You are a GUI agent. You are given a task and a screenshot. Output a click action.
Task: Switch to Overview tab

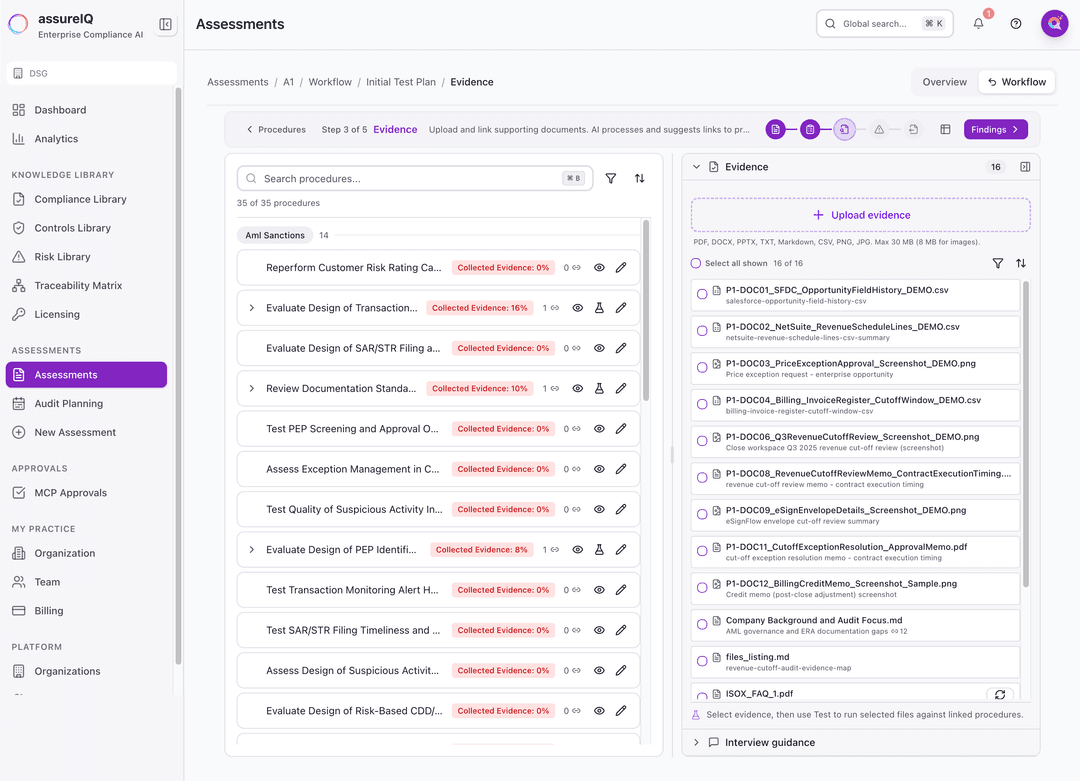point(944,82)
